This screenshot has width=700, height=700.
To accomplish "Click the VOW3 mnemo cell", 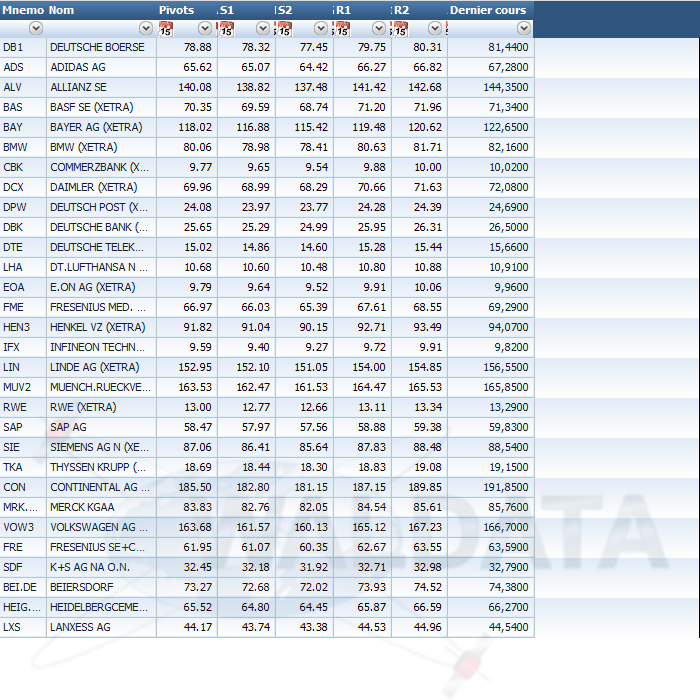I will [x=23, y=527].
